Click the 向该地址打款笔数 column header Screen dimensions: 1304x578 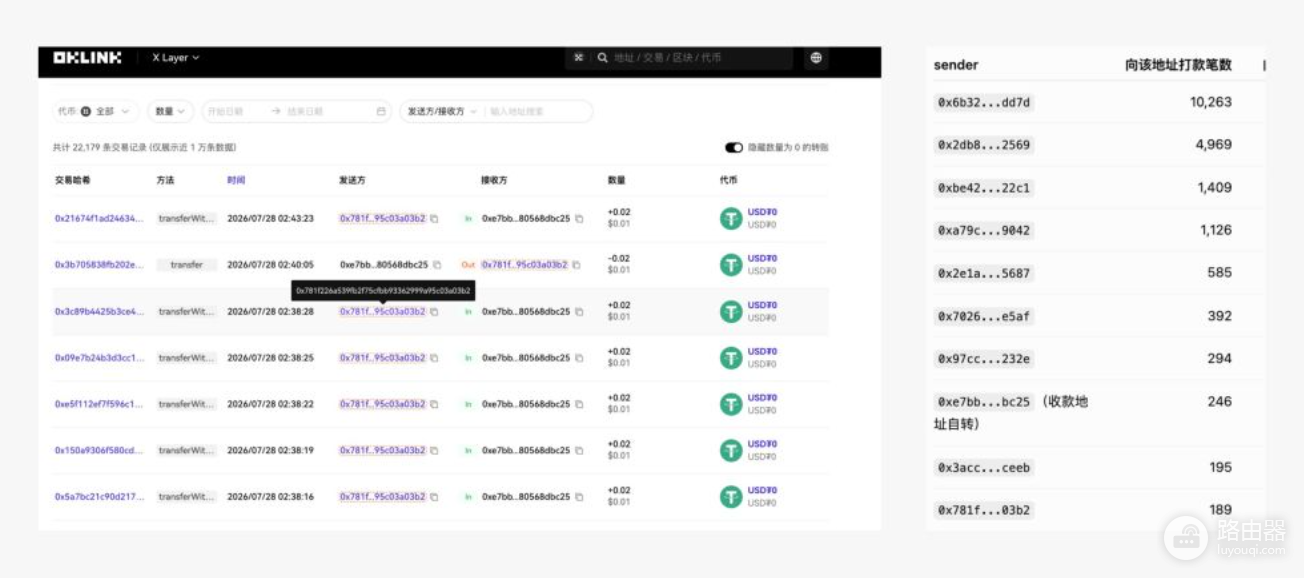(1178, 65)
